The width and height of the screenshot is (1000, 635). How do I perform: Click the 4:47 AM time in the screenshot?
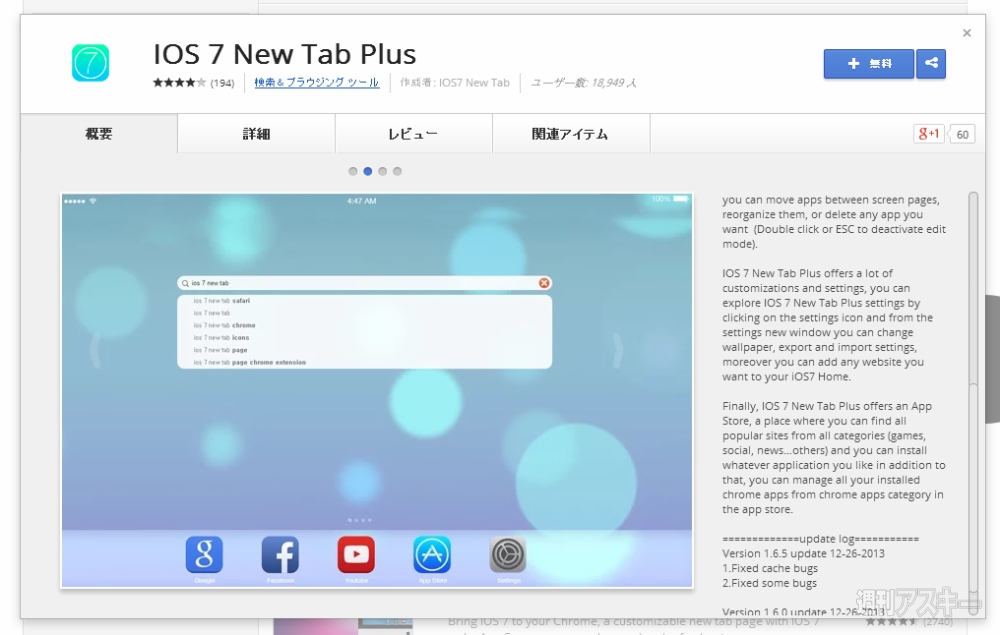(362, 201)
